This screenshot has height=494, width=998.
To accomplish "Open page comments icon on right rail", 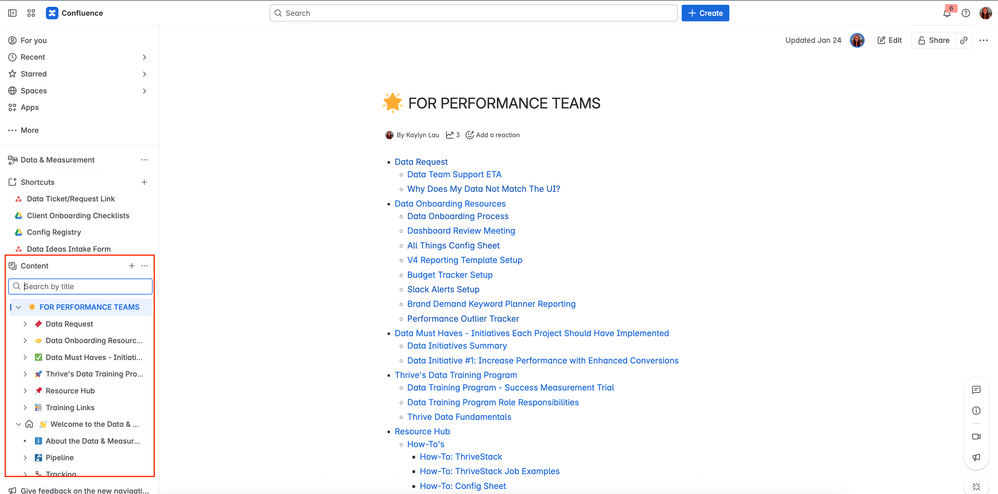I will pyautogui.click(x=976, y=390).
